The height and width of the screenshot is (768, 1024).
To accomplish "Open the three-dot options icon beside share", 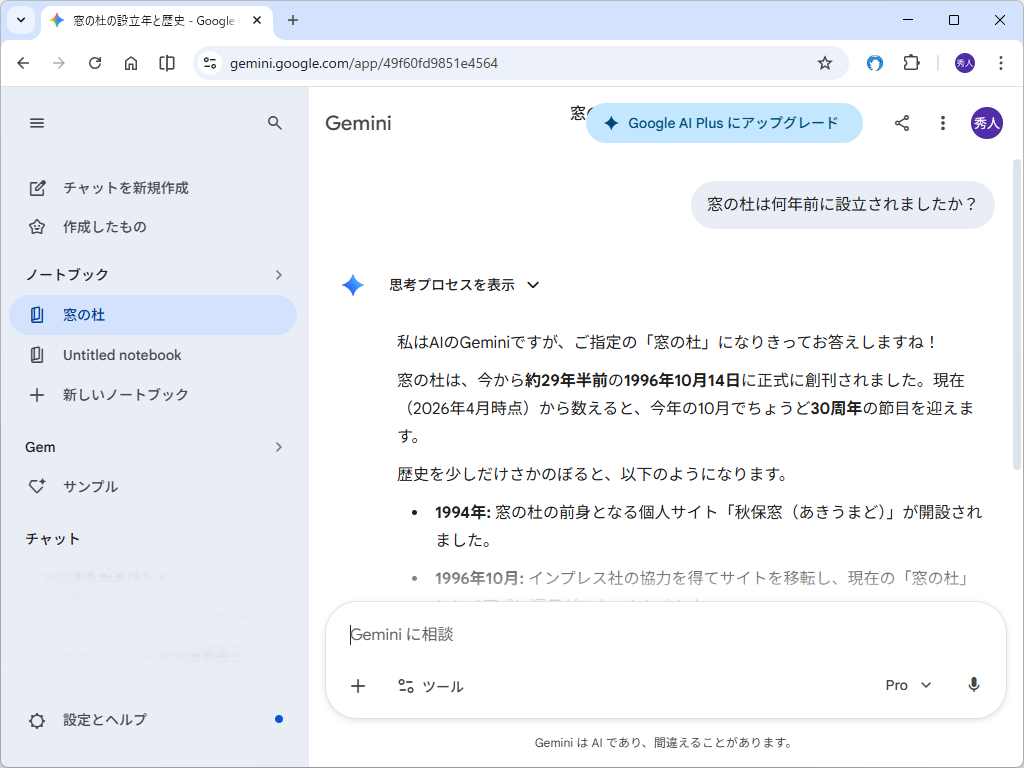I will pyautogui.click(x=942, y=123).
